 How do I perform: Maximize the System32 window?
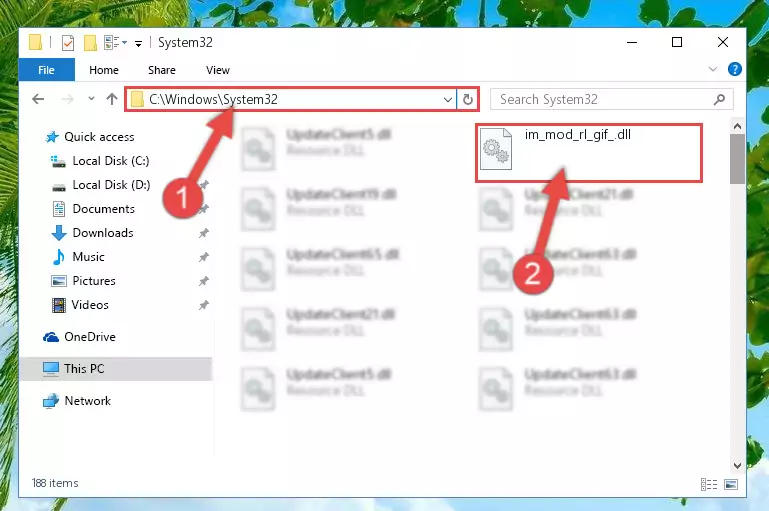pos(677,42)
